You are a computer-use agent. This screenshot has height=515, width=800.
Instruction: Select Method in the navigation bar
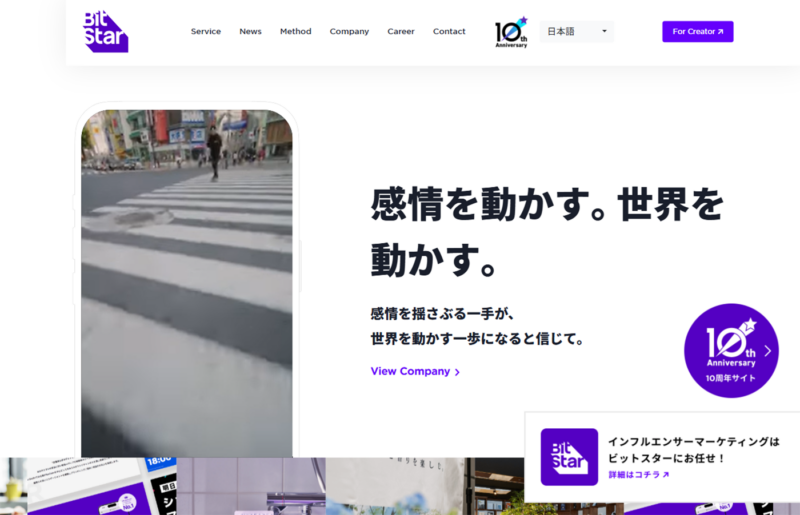295,32
